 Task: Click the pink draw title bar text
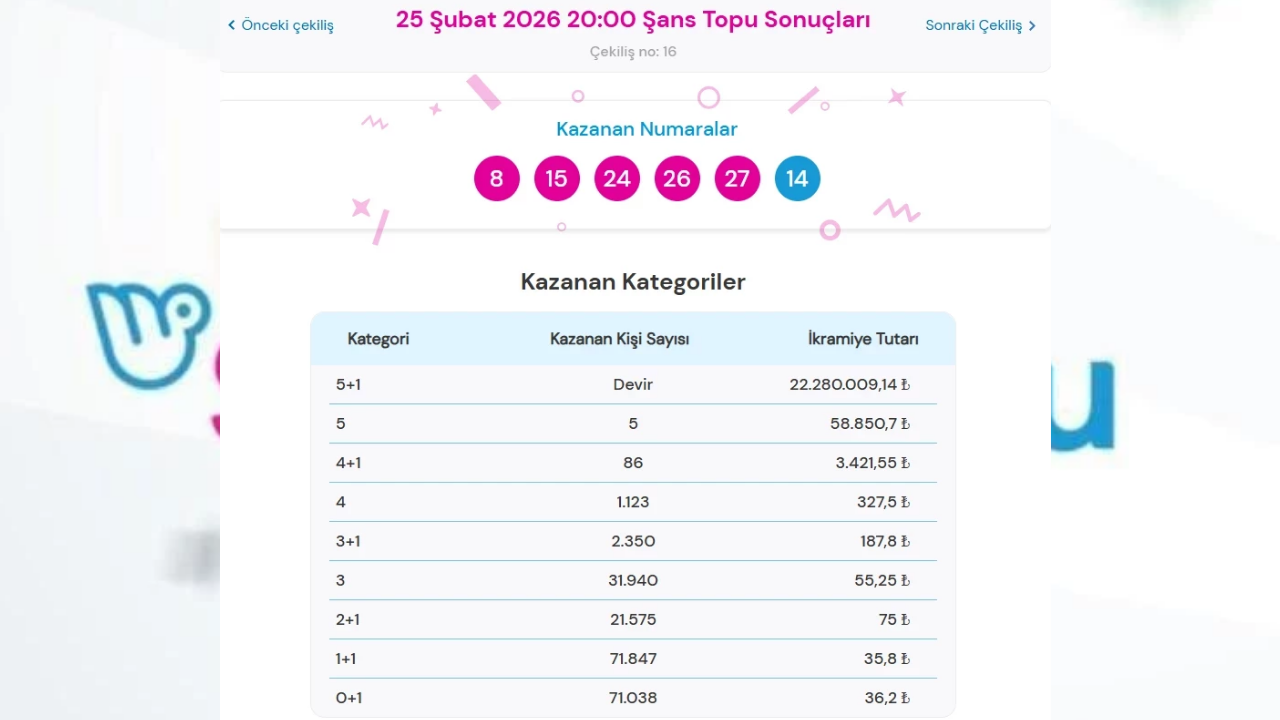click(632, 19)
